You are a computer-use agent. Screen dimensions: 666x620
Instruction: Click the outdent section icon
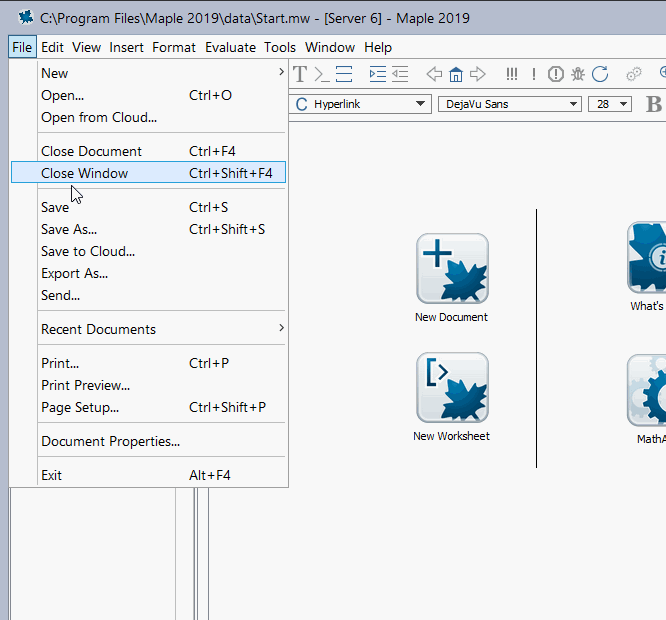400,74
